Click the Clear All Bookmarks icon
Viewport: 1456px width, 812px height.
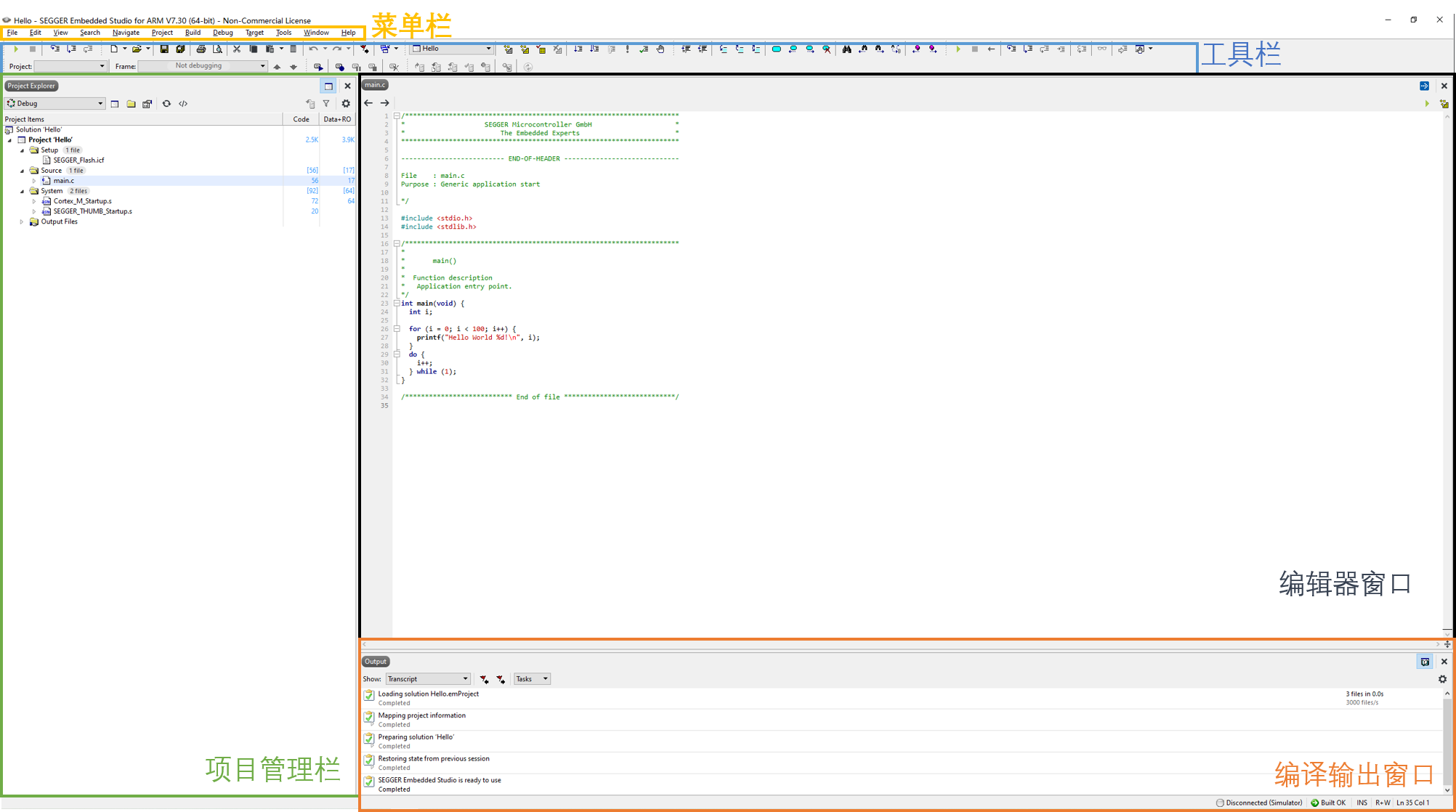pyautogui.click(x=826, y=49)
